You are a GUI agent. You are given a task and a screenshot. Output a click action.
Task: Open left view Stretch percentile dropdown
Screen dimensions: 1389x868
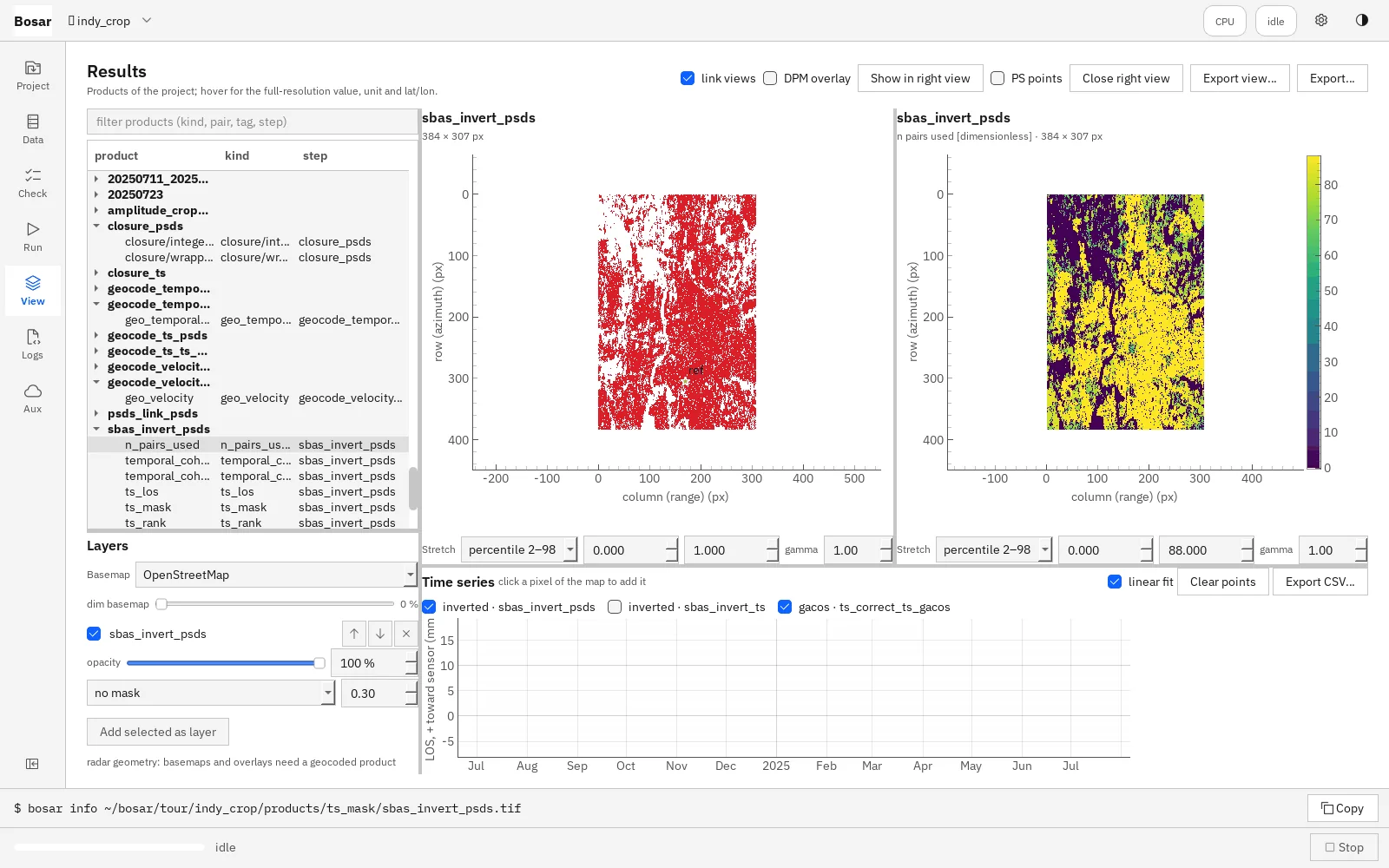519,549
